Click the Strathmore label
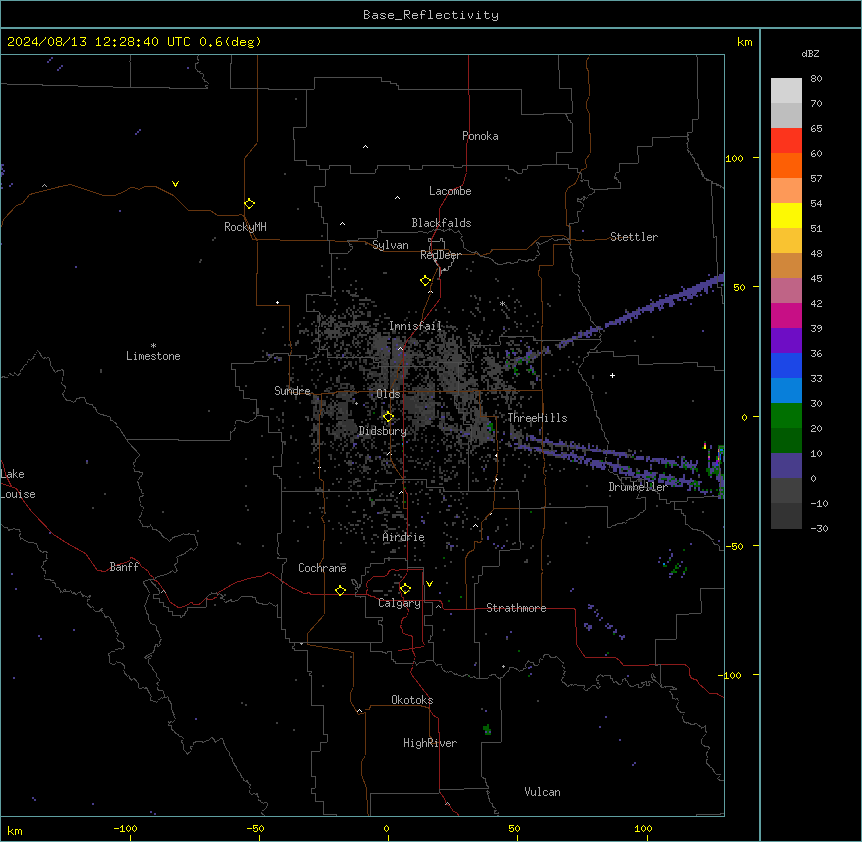The height and width of the screenshot is (842, 862). pos(516,608)
